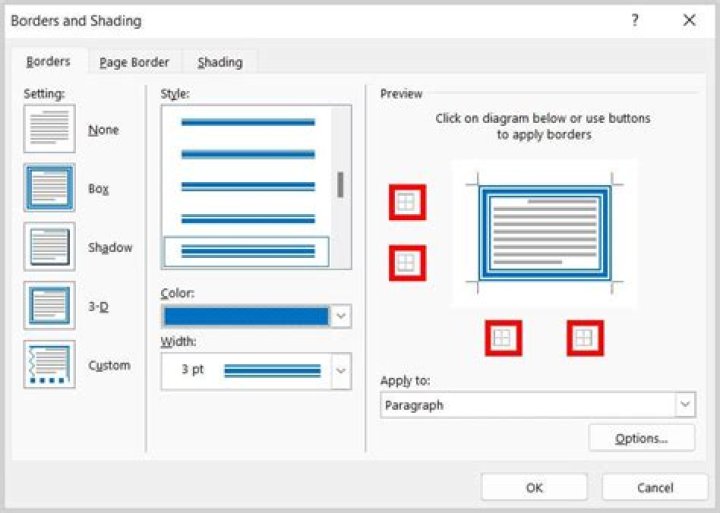Choose the Box border setting icon
The height and width of the screenshot is (513, 720).
(x=49, y=187)
